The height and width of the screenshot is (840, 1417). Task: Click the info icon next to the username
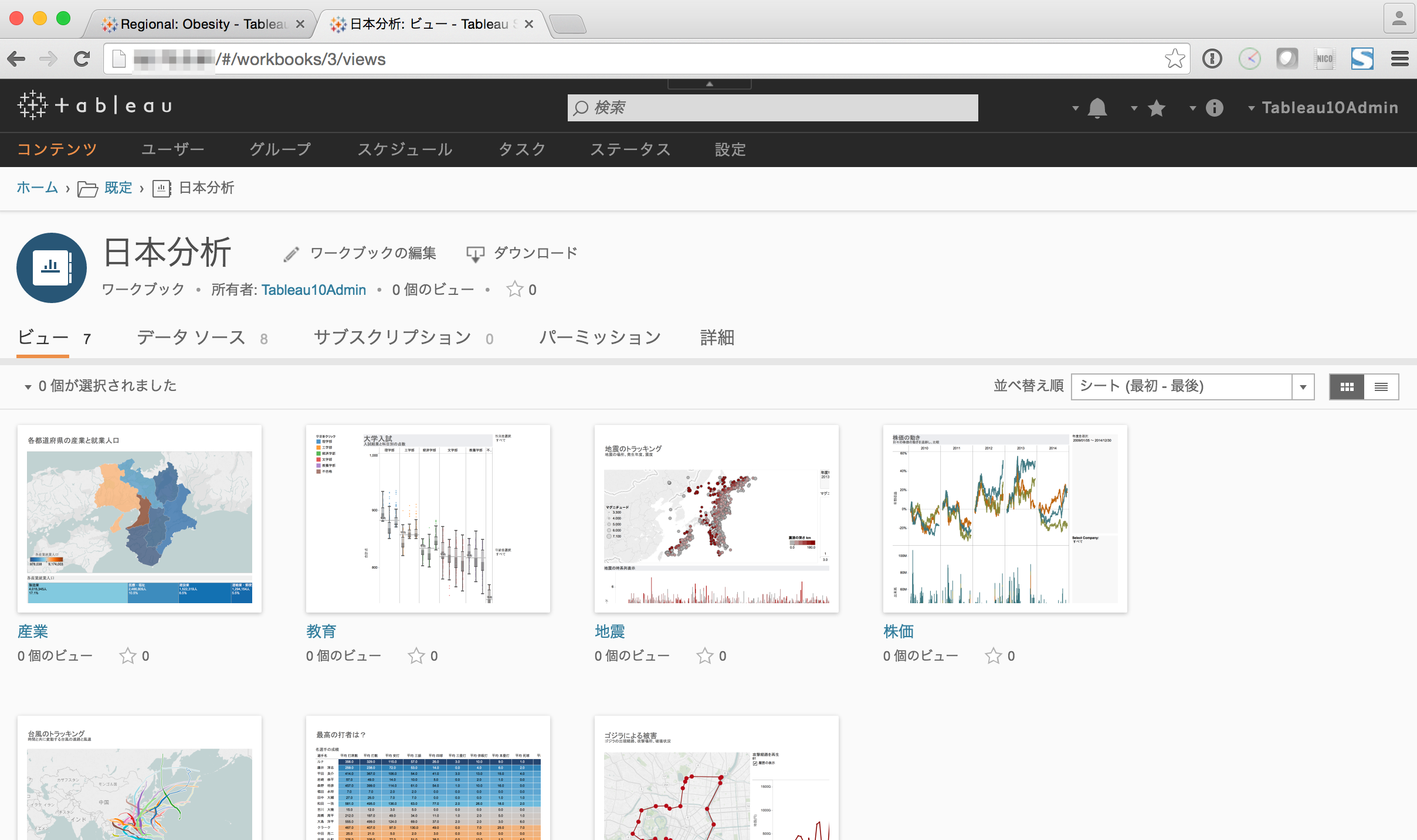[1214, 108]
